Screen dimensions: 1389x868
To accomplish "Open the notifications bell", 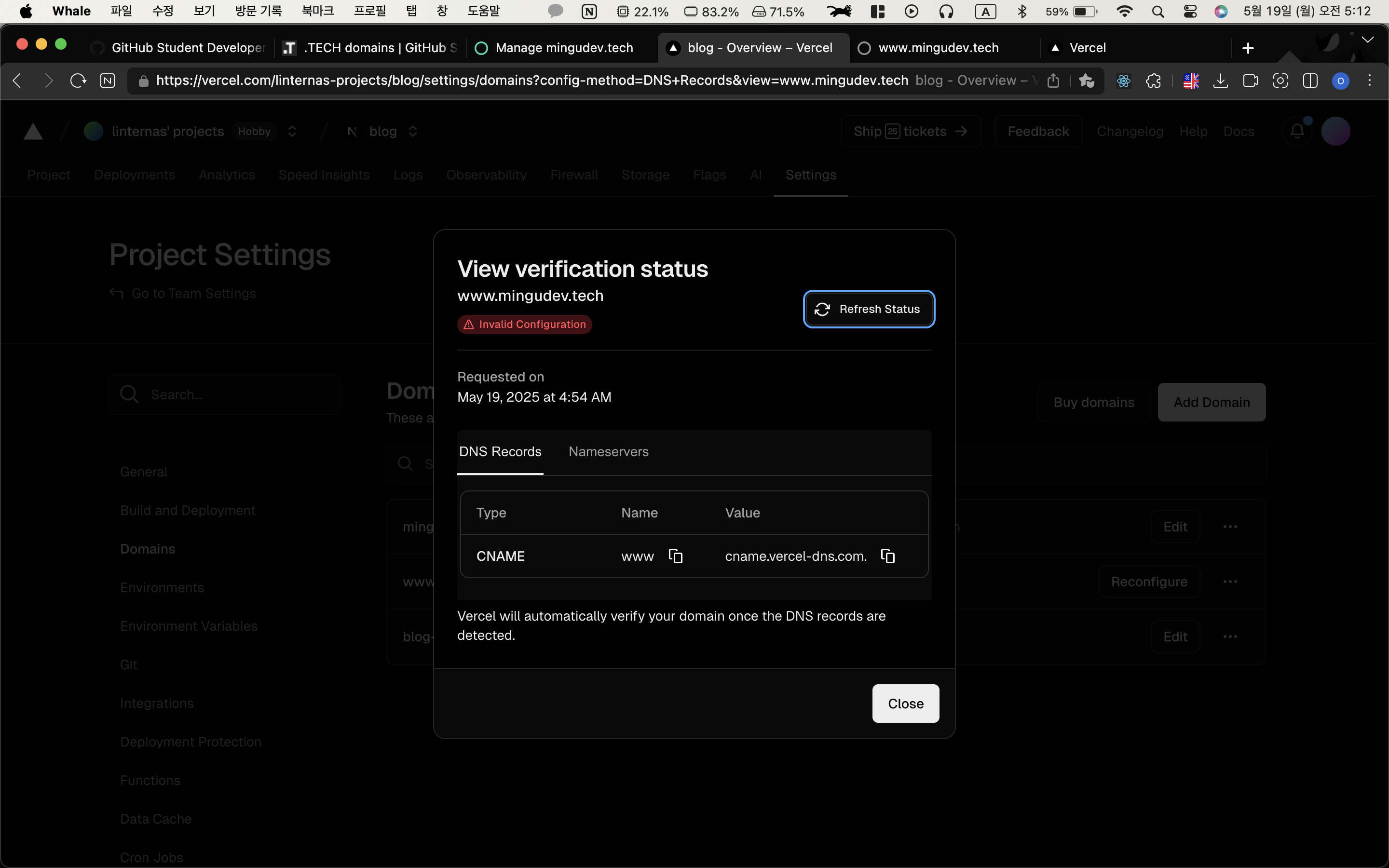I will pyautogui.click(x=1297, y=132).
